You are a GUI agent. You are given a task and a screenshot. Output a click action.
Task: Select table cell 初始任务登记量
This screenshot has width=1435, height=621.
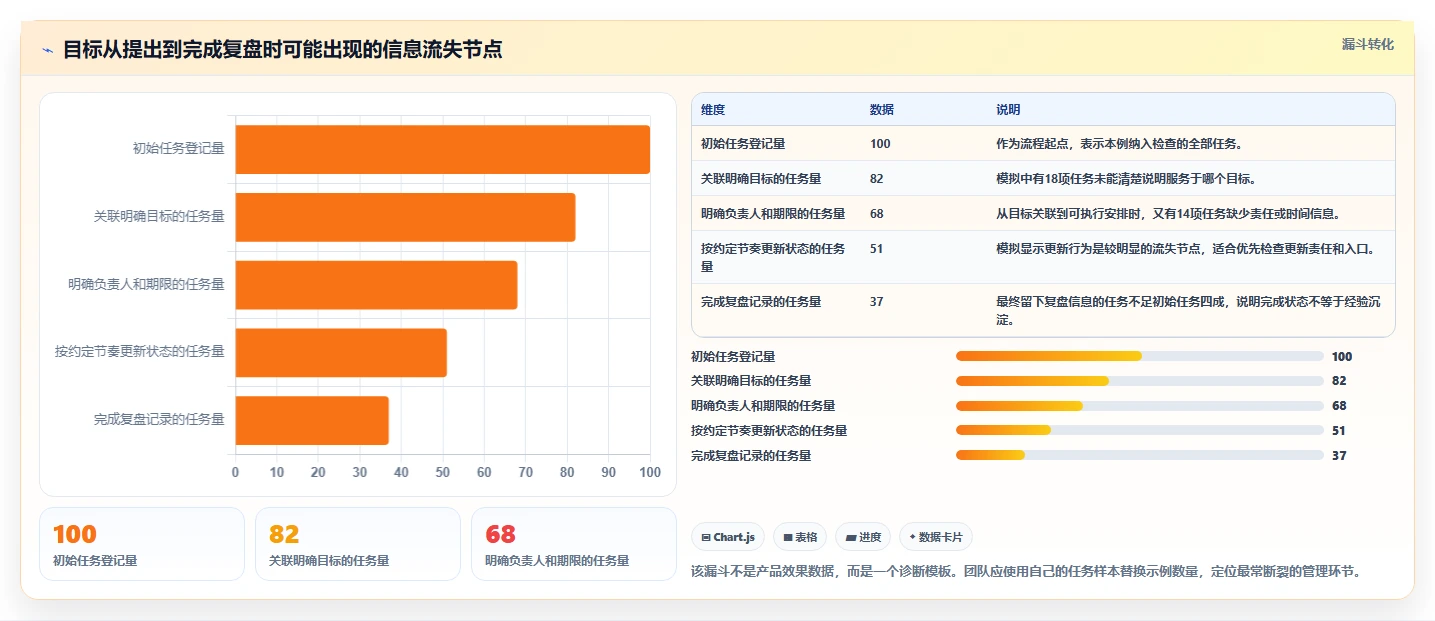[x=743, y=144]
